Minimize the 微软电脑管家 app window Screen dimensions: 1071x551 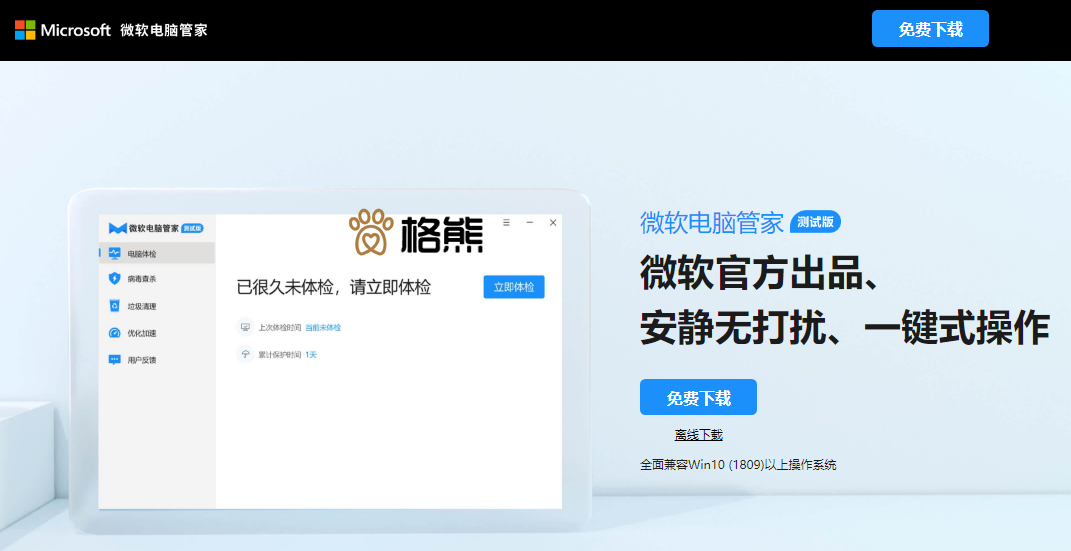(x=529, y=223)
